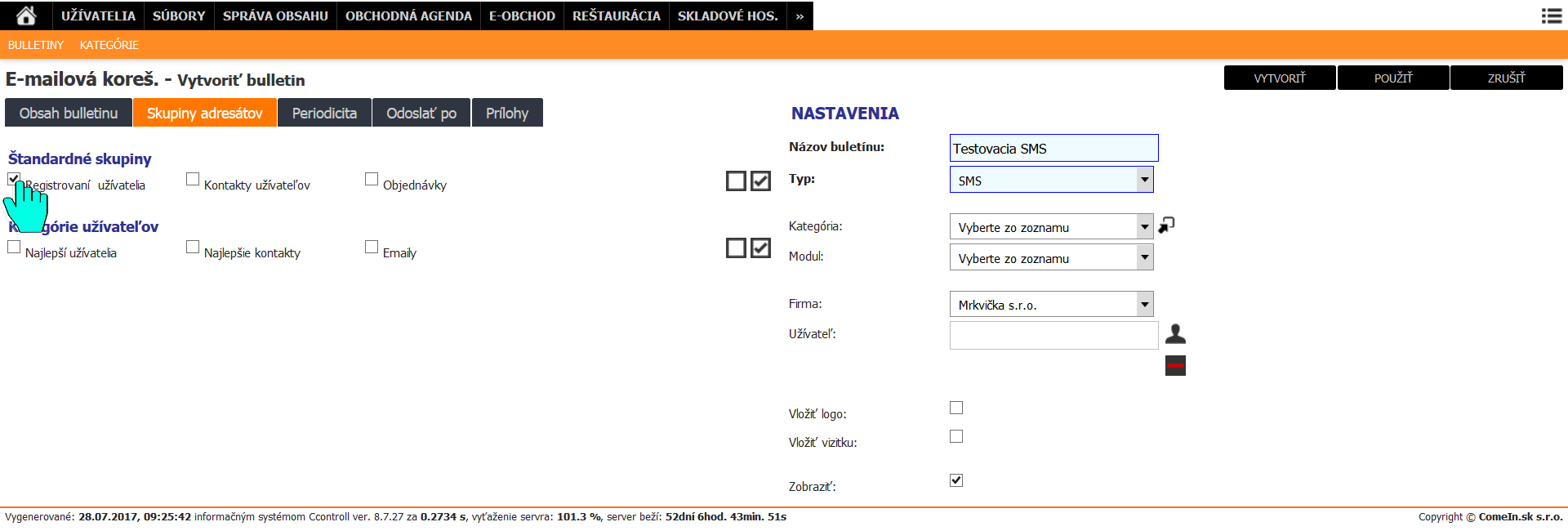Select all user categories checked-box icon

(760, 248)
